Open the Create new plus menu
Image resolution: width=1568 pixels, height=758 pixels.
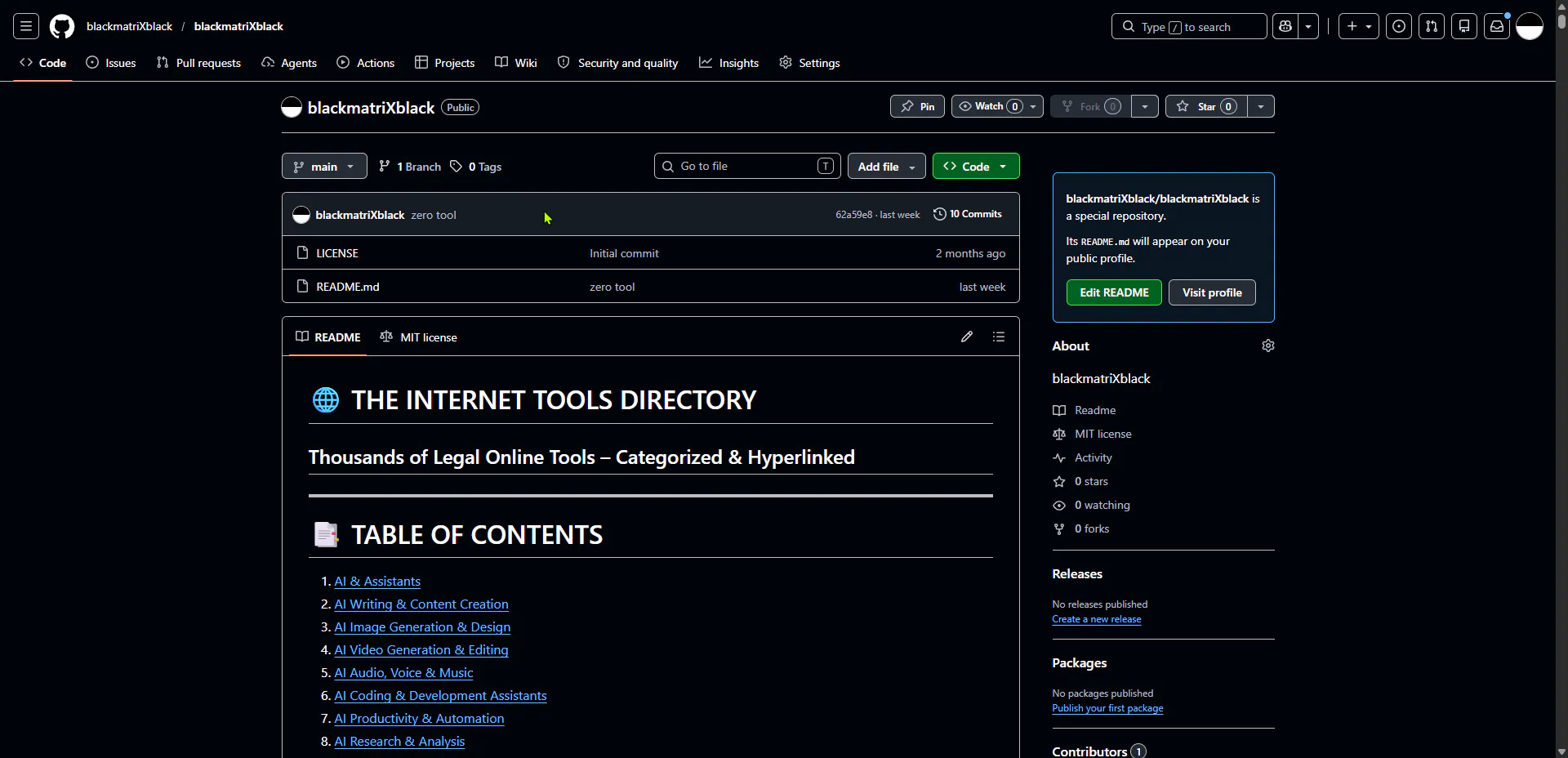[1359, 26]
